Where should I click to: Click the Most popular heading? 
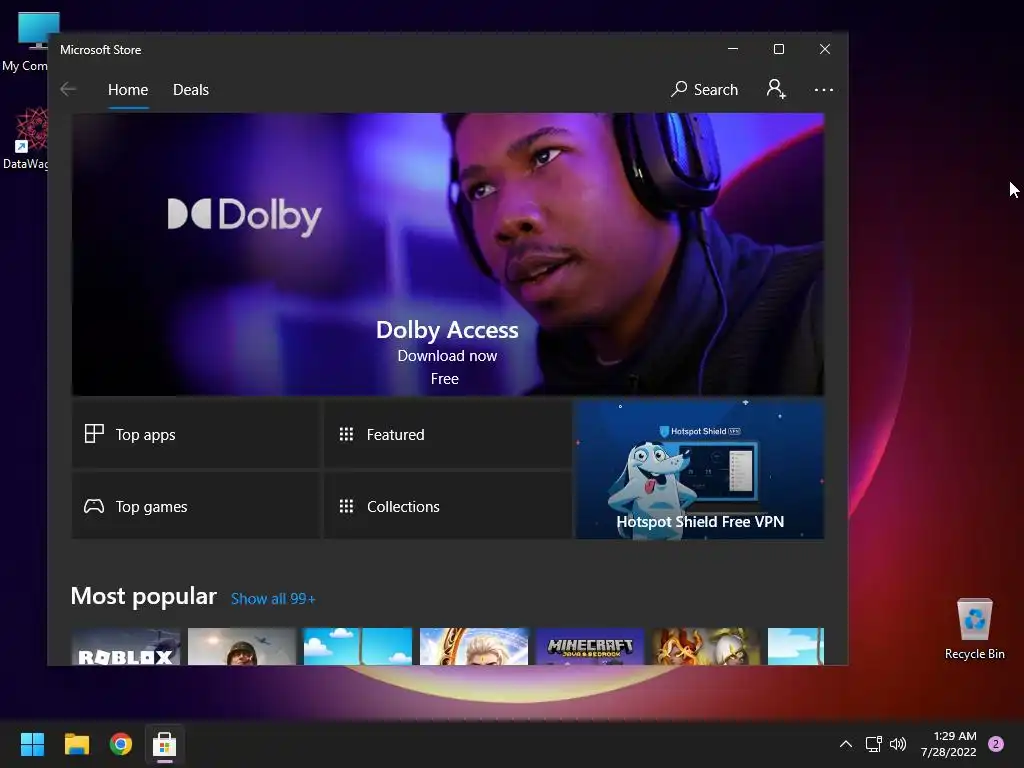pyautogui.click(x=144, y=596)
